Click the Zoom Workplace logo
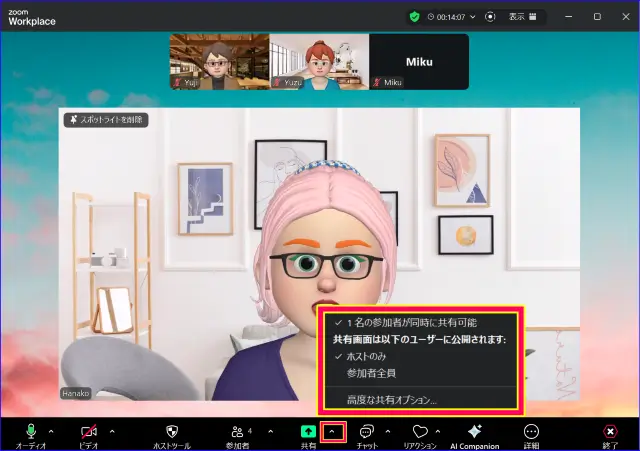The image size is (640, 451). point(32,18)
